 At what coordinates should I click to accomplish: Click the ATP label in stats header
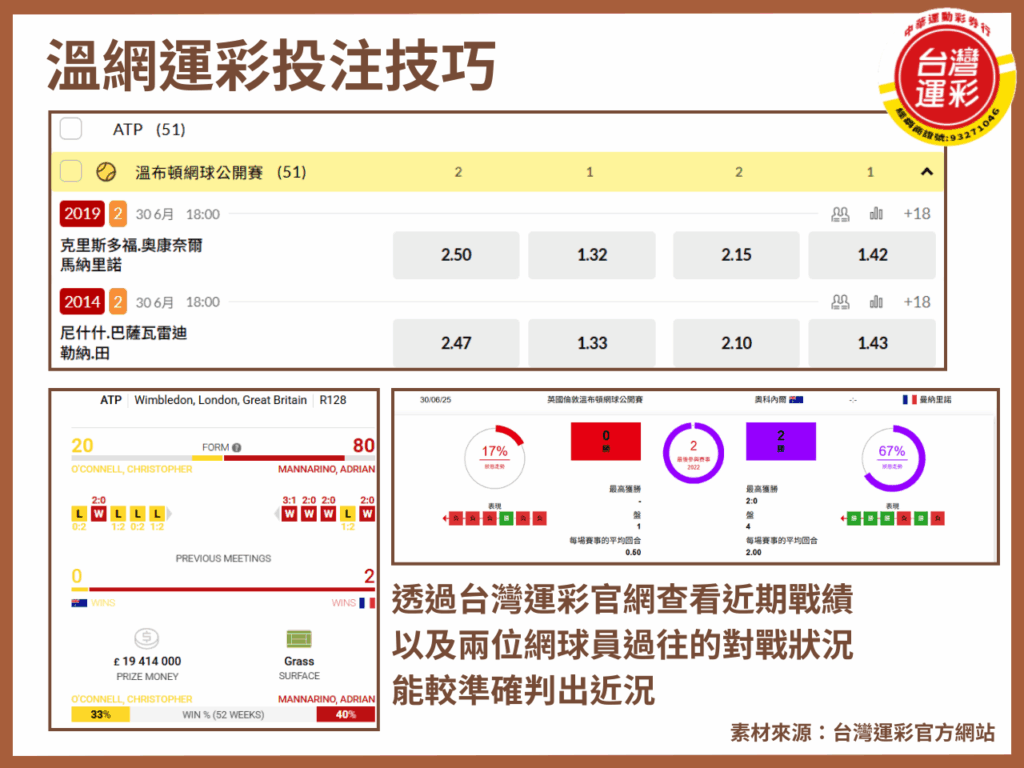(110, 400)
